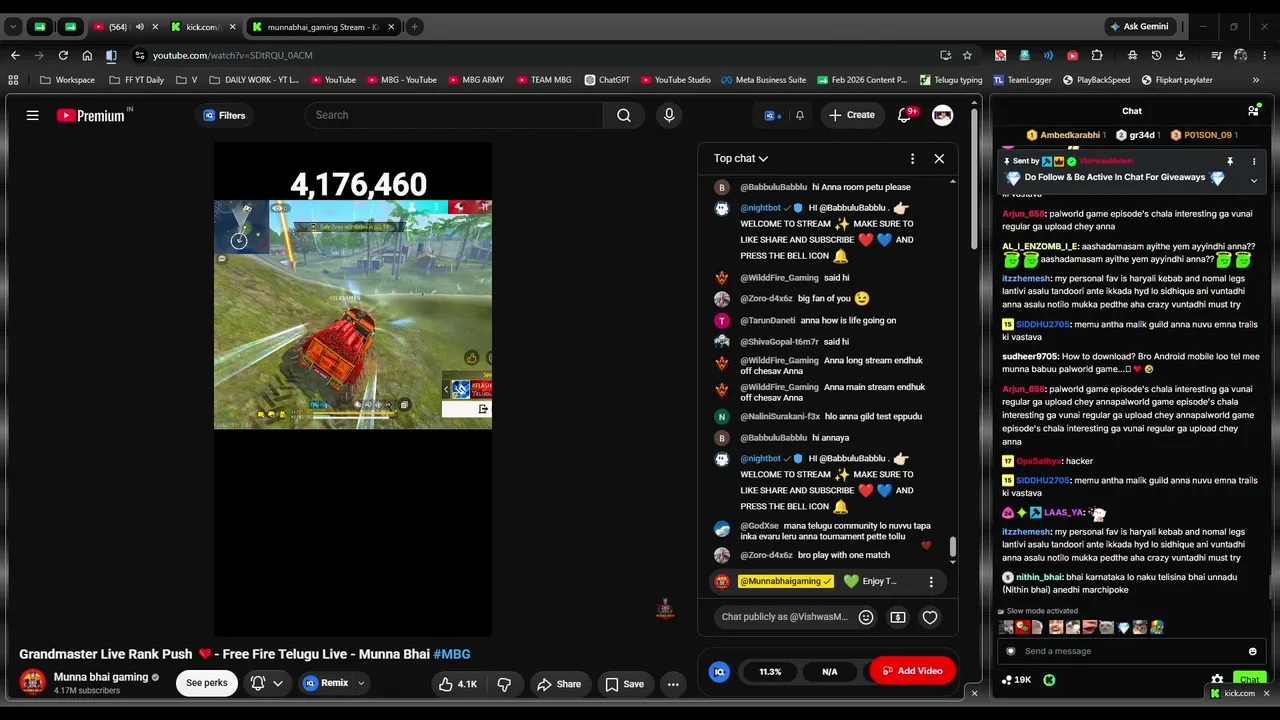Click the YouTube chat message input
The width and height of the screenshot is (1280, 720).
pyautogui.click(x=784, y=617)
